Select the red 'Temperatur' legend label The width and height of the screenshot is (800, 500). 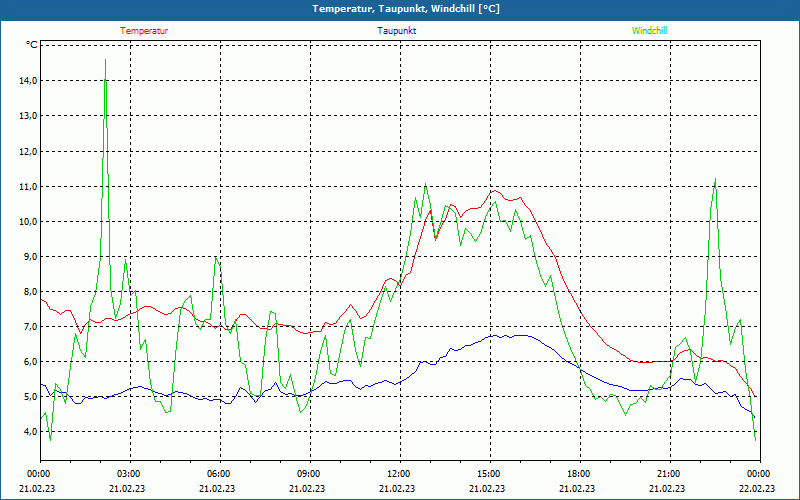(144, 31)
